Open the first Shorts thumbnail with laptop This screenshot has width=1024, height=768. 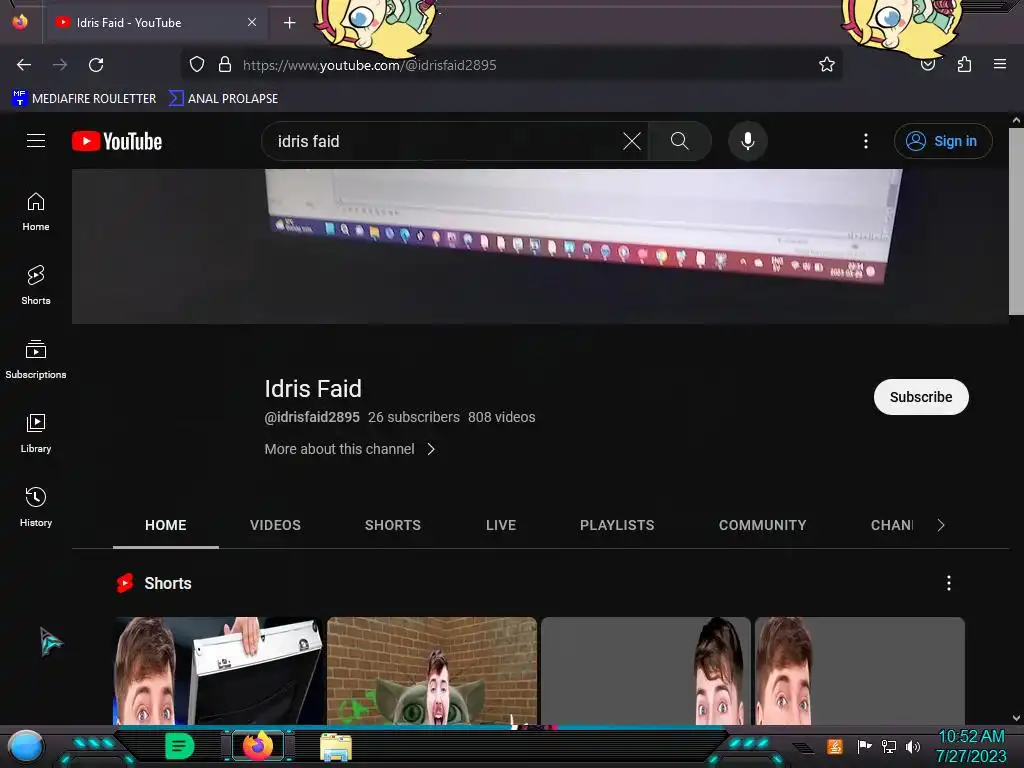pos(218,671)
